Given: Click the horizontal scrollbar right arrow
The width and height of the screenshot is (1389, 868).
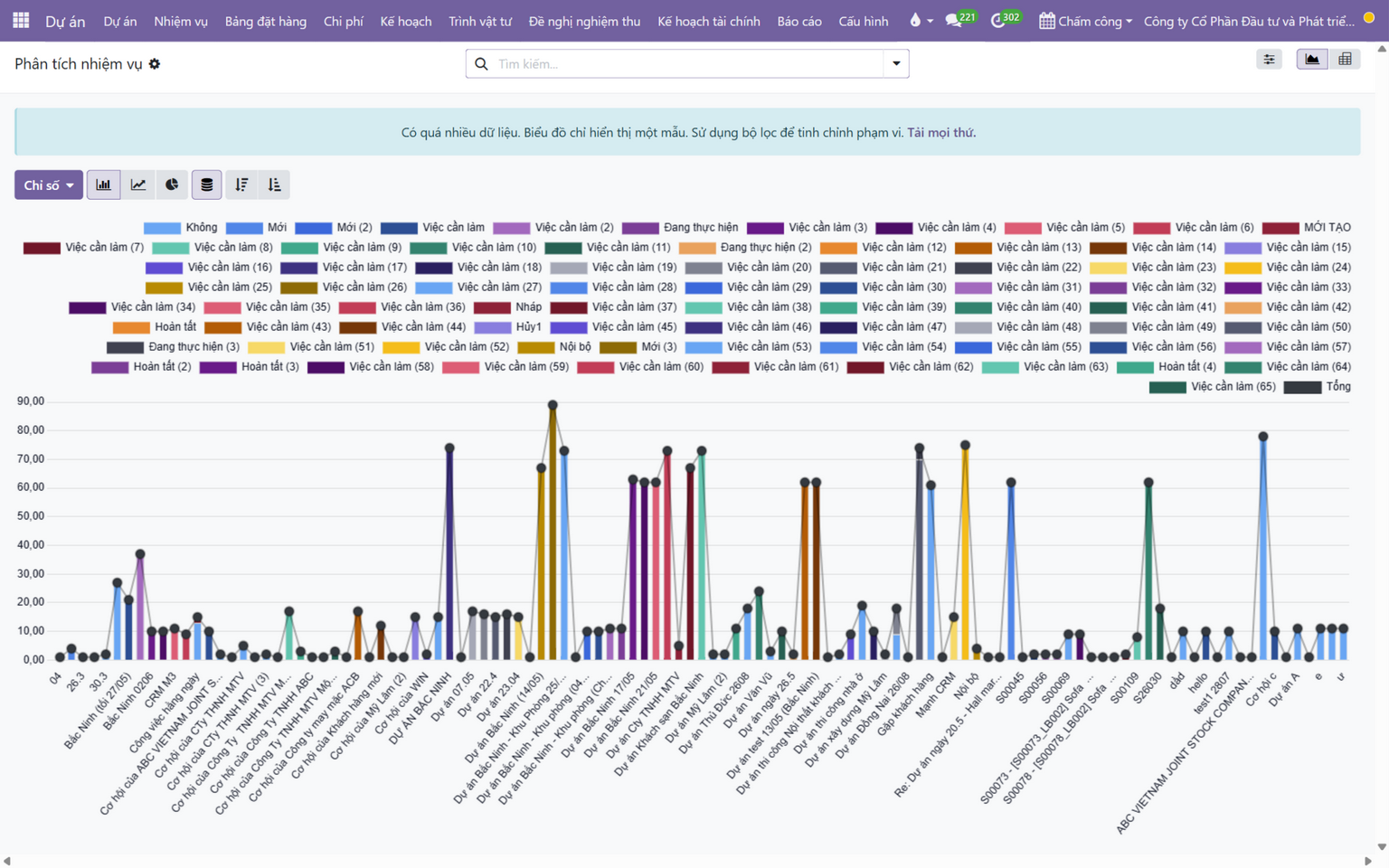Looking at the screenshot, I should click(1367, 861).
